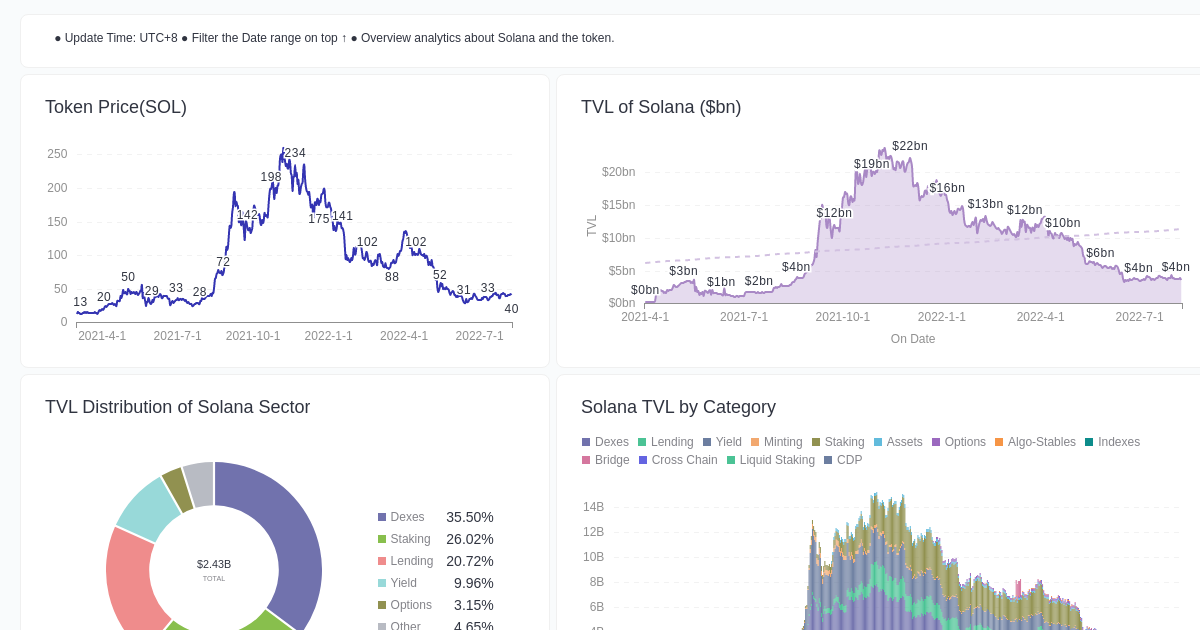Click the Token Price(SOL) chart title
This screenshot has height=630, width=1200.
115,107
